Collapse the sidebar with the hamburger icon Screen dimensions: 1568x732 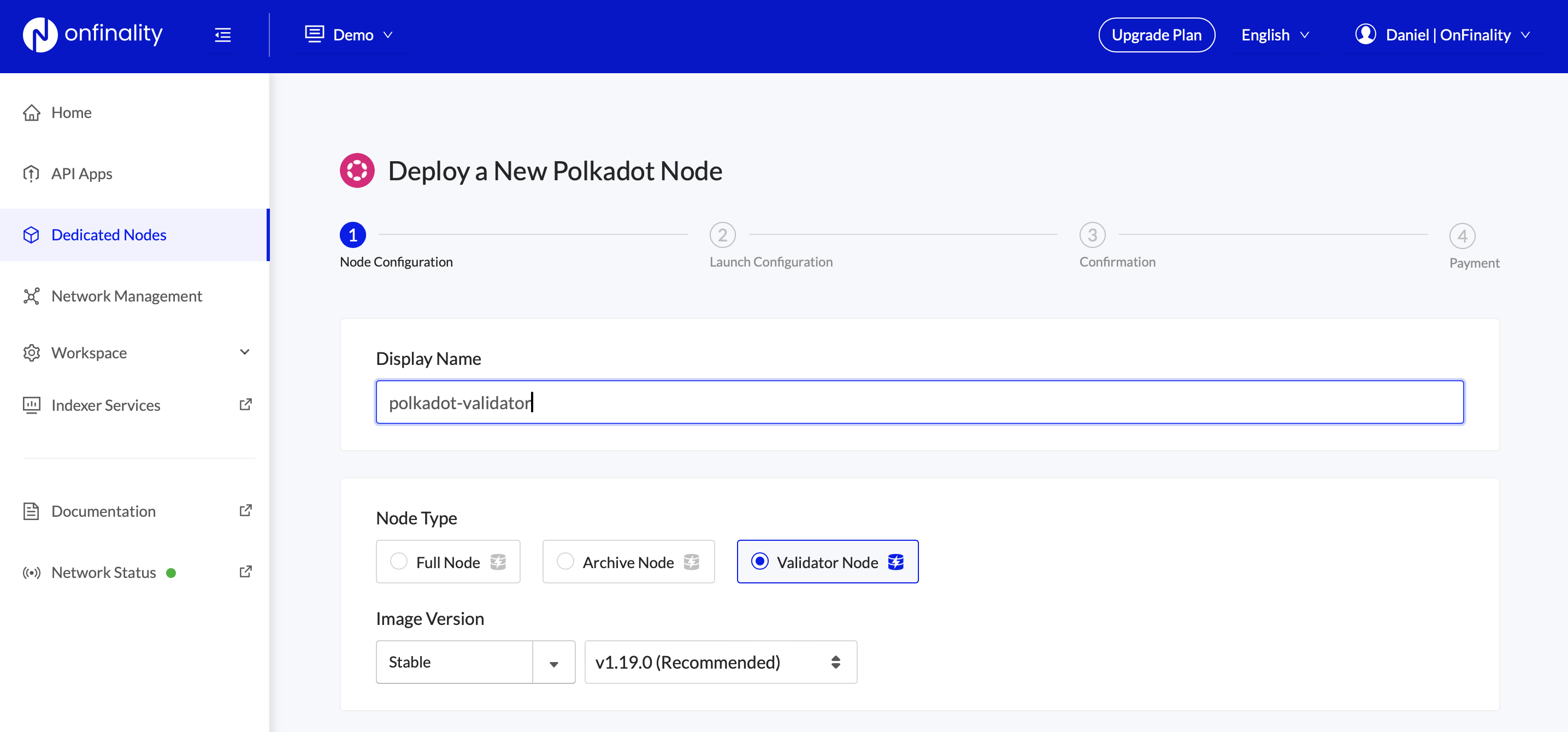coord(223,34)
